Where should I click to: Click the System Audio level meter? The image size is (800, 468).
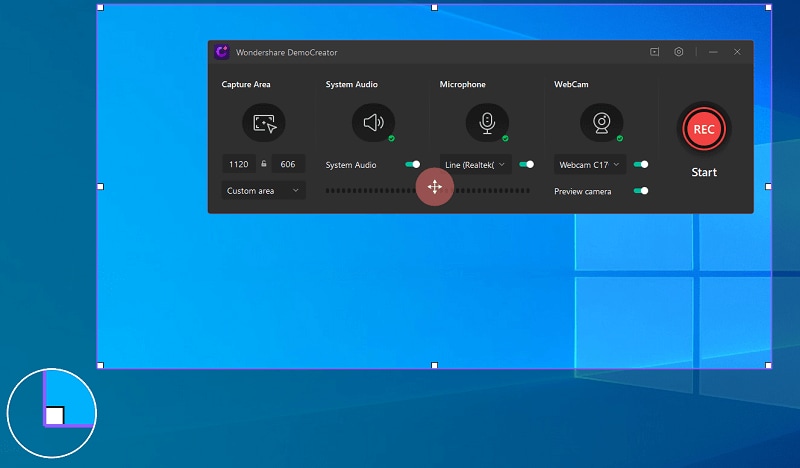(371, 191)
